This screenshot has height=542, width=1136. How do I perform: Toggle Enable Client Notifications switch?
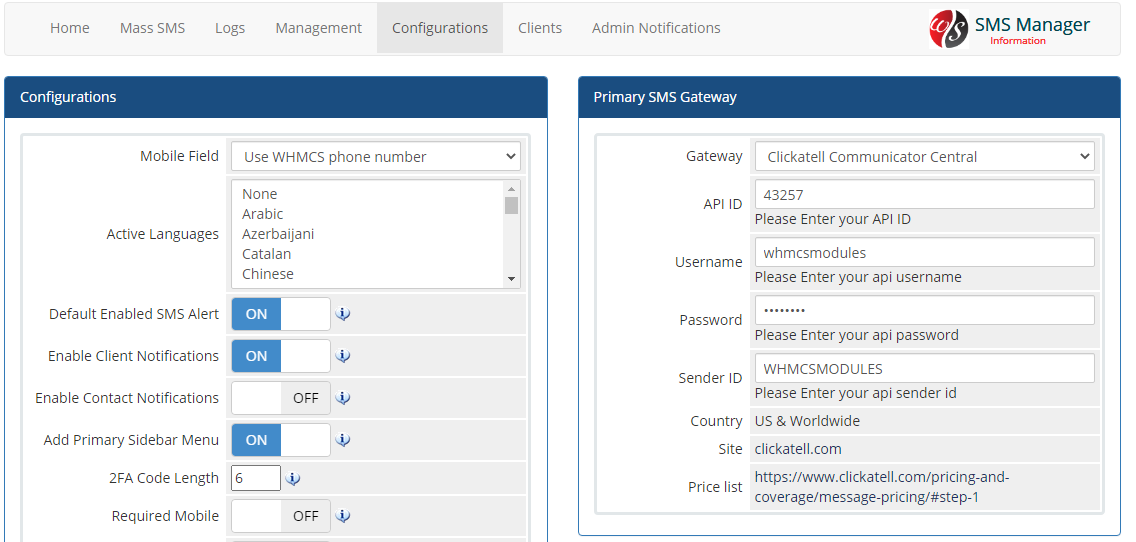(281, 357)
